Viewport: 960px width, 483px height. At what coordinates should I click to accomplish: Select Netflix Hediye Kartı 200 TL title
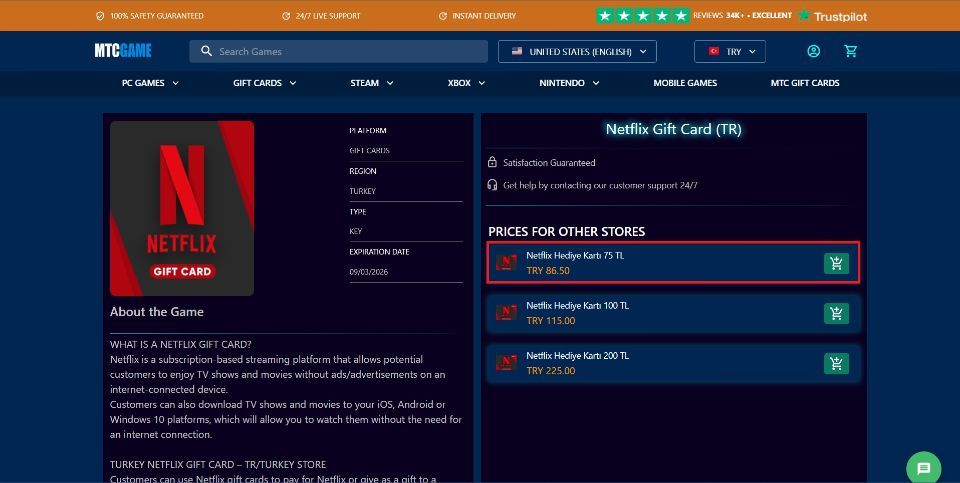click(x=577, y=356)
